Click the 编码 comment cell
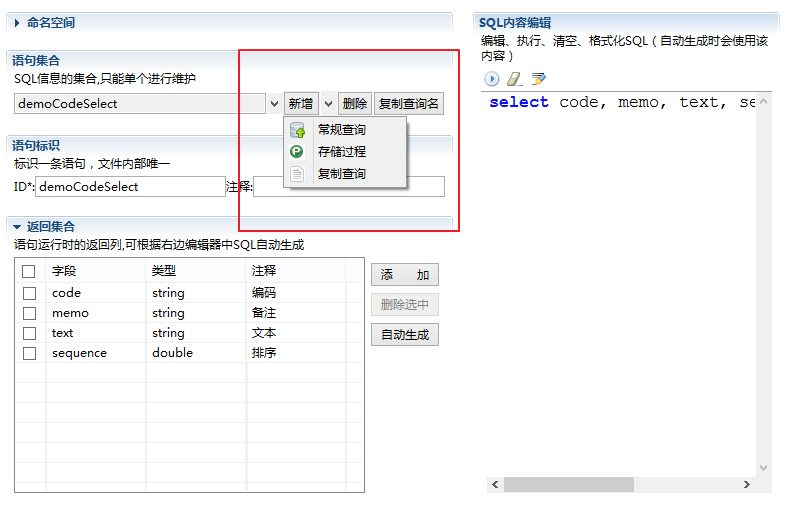786x507 pixels. point(264,293)
